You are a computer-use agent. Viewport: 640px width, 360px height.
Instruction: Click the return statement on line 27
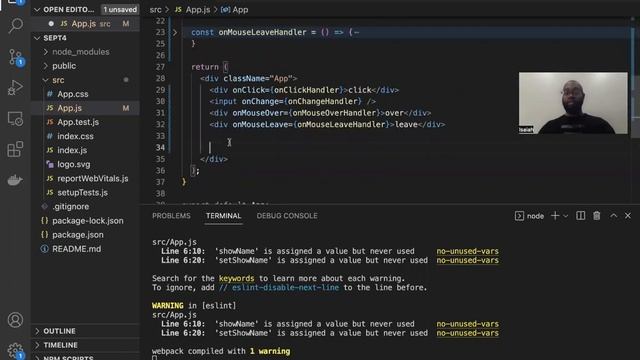[209, 67]
